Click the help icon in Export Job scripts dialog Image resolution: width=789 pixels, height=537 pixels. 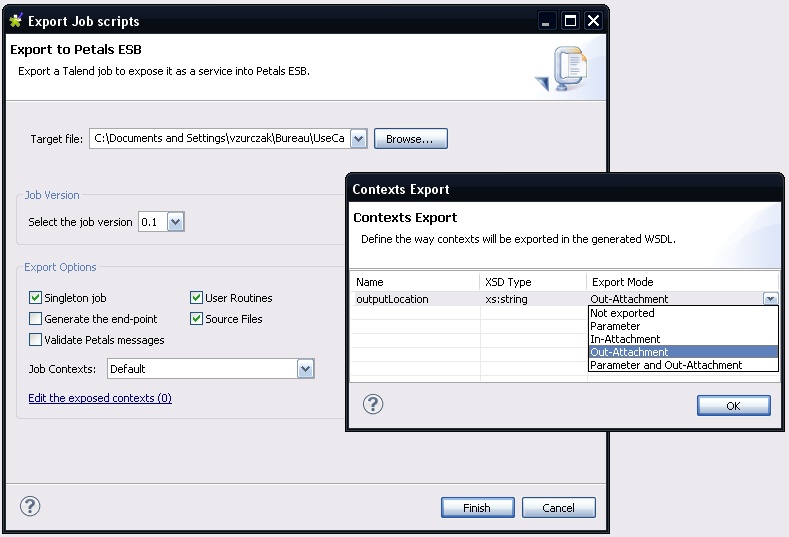tap(30, 506)
